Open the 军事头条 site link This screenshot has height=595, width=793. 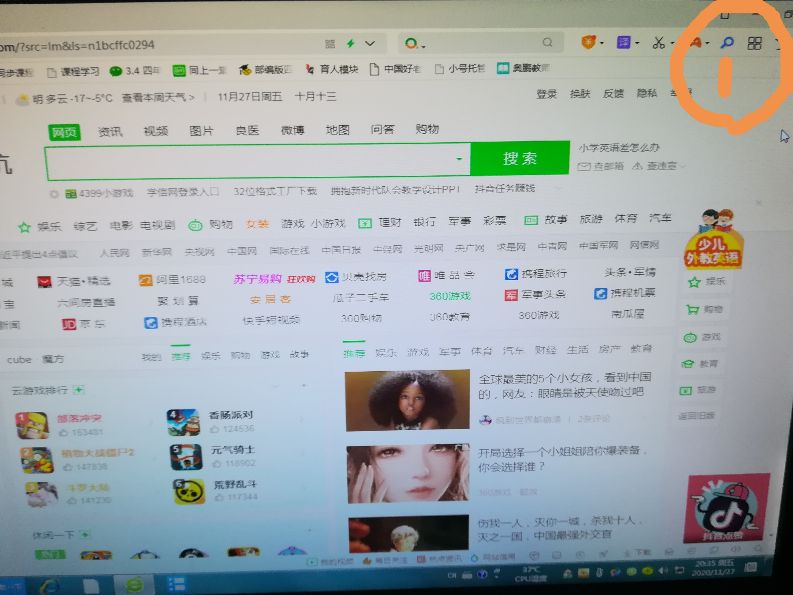pyautogui.click(x=535, y=294)
